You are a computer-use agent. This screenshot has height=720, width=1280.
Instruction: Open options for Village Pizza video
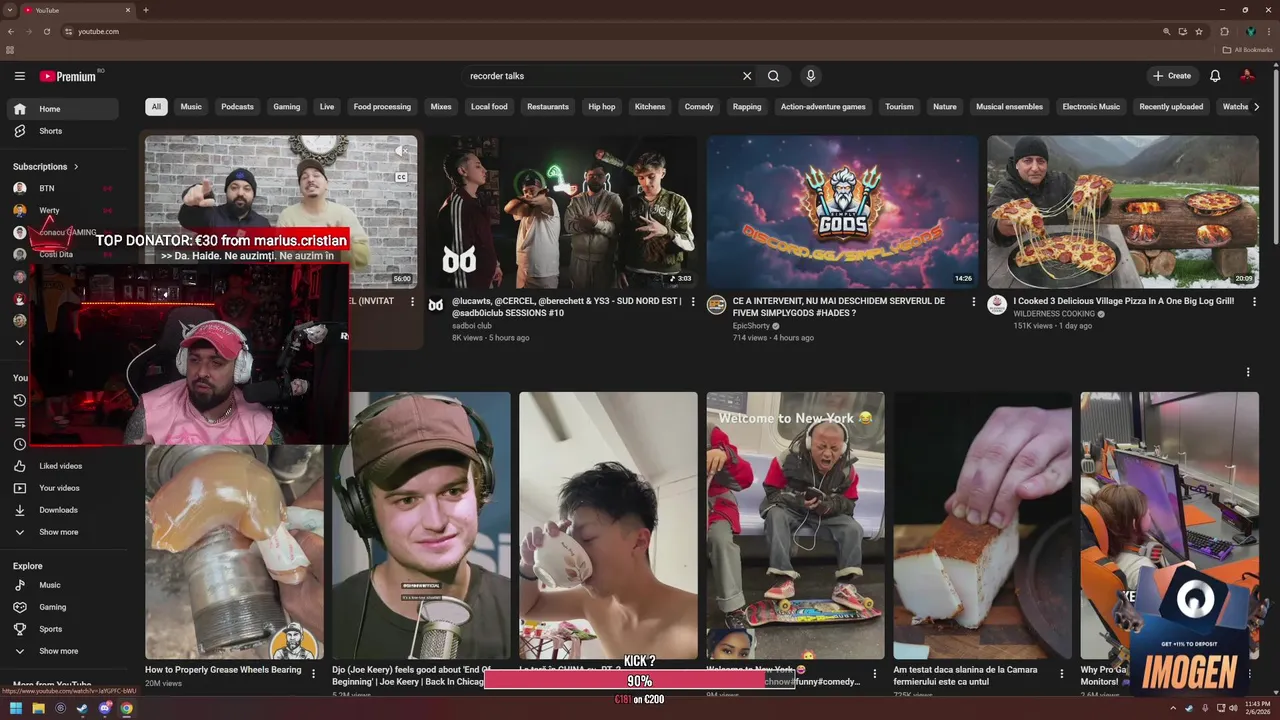click(x=1254, y=302)
